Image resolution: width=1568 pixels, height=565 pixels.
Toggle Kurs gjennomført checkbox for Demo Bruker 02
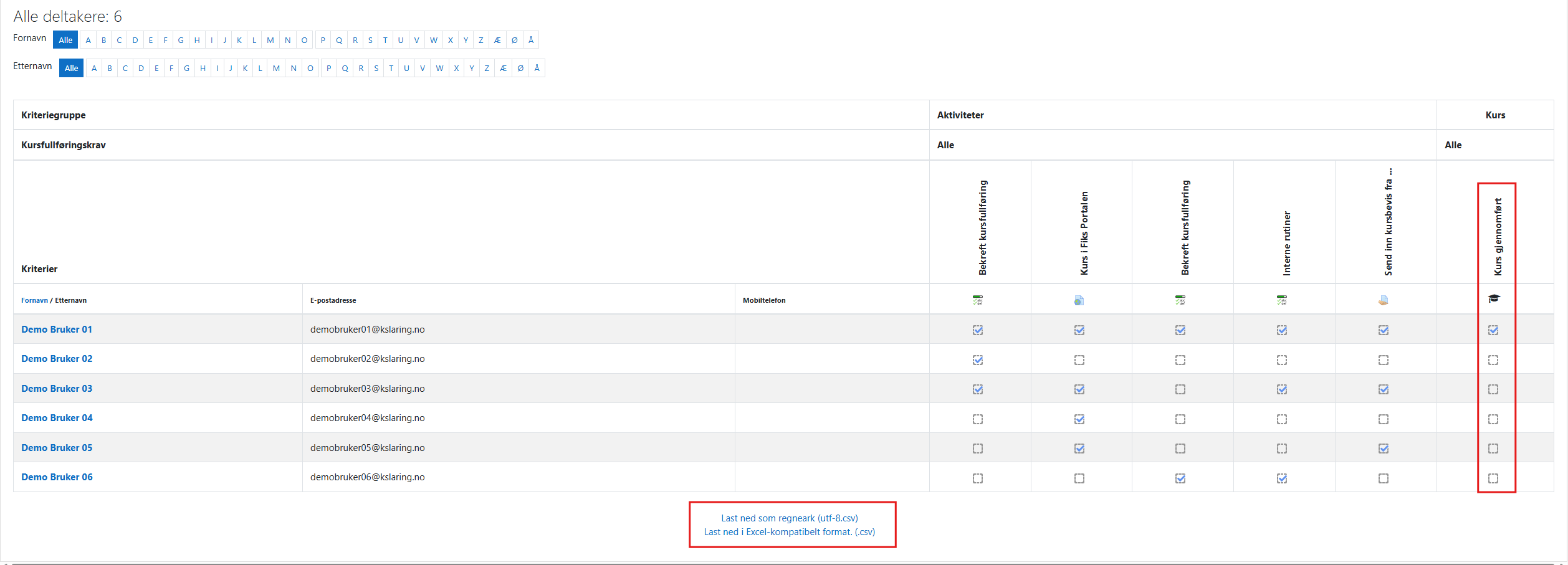(x=1493, y=360)
